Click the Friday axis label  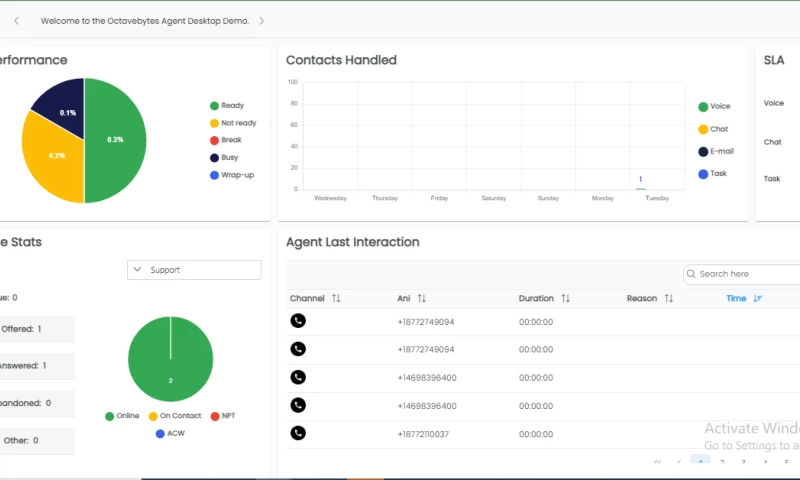[439, 198]
